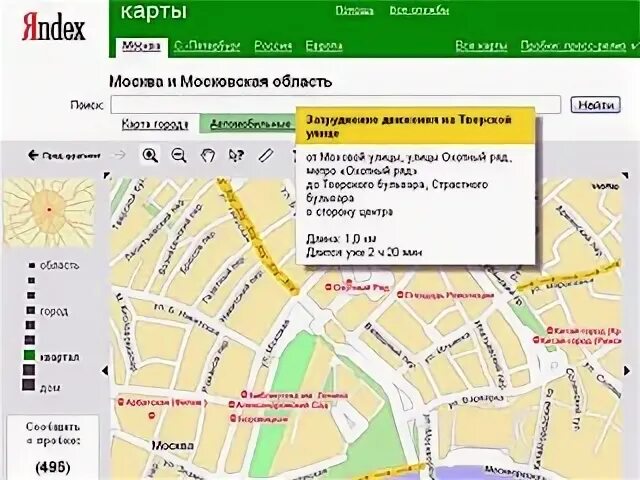The width and height of the screenshot is (640, 480).
Task: Select the hand pan tool
Action: pyautogui.click(x=208, y=156)
